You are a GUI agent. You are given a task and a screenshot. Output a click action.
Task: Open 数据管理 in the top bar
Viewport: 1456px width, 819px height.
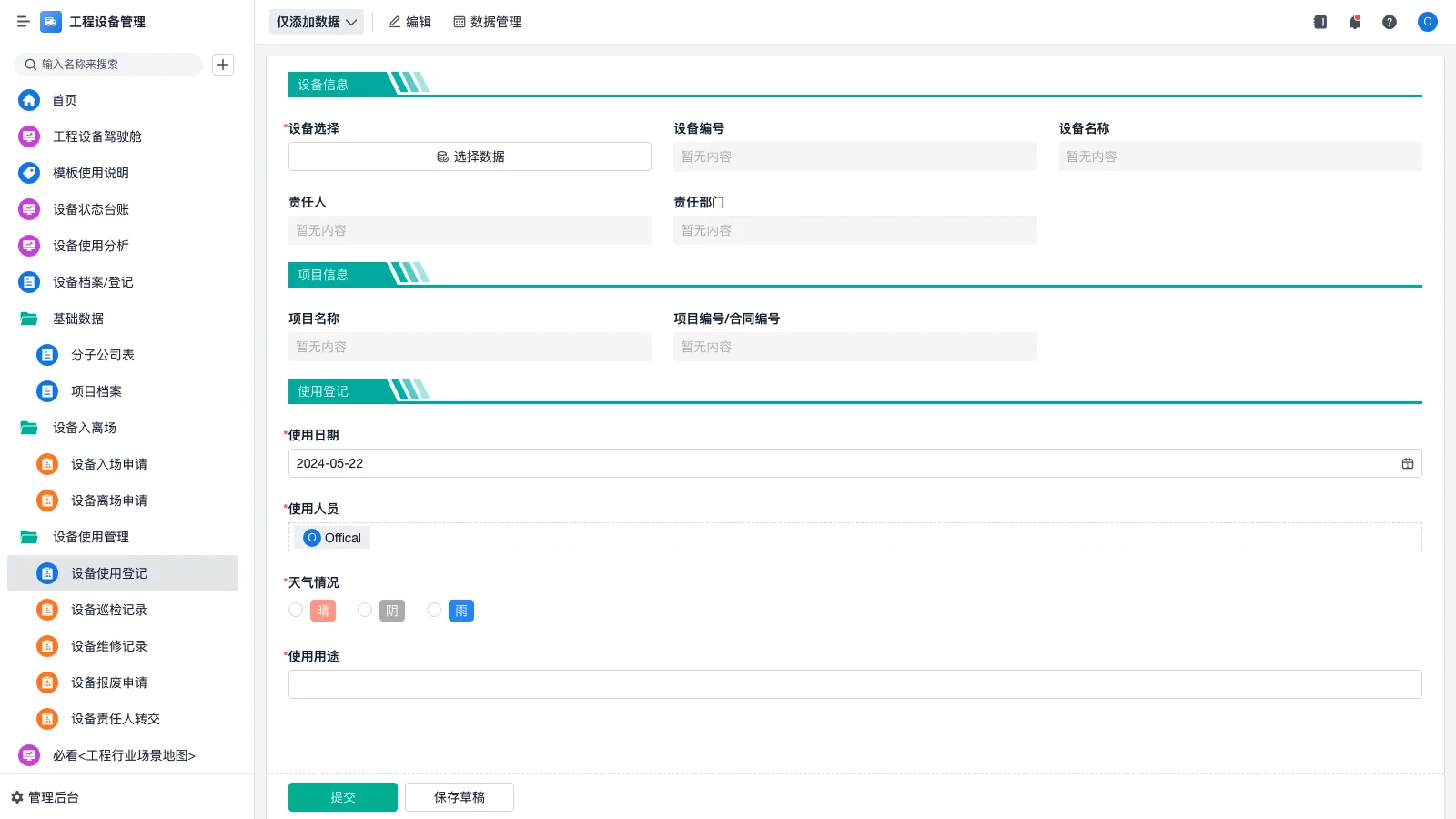pyautogui.click(x=487, y=22)
